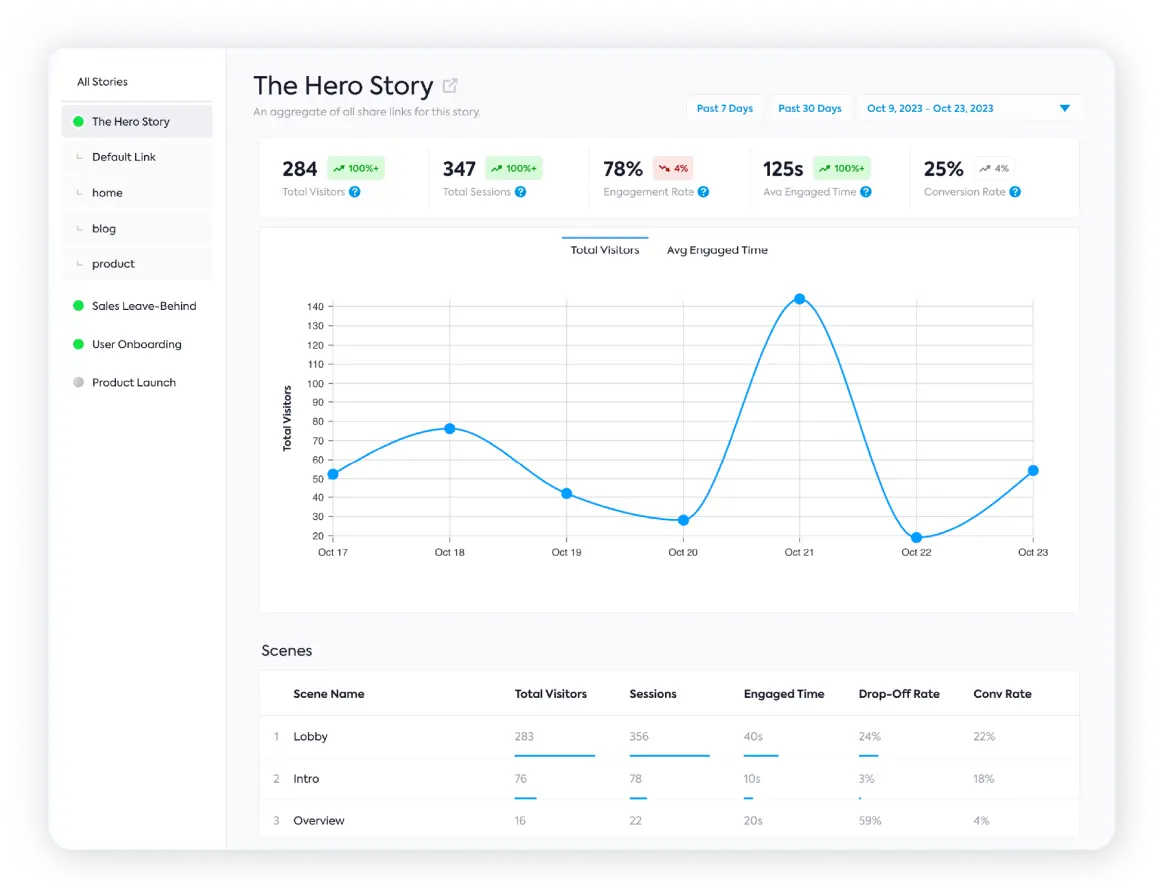Click the help icon next to Total Sessions
This screenshot has width=1158, height=894.
[x=520, y=192]
